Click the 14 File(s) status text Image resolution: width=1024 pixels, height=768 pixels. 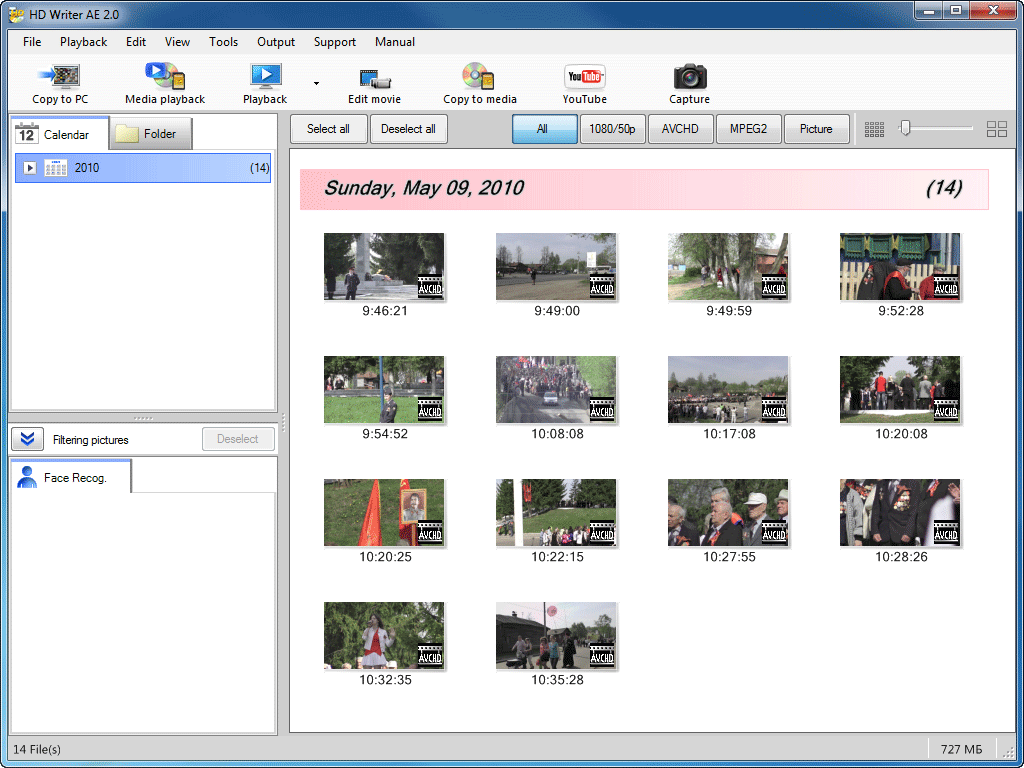(37, 749)
